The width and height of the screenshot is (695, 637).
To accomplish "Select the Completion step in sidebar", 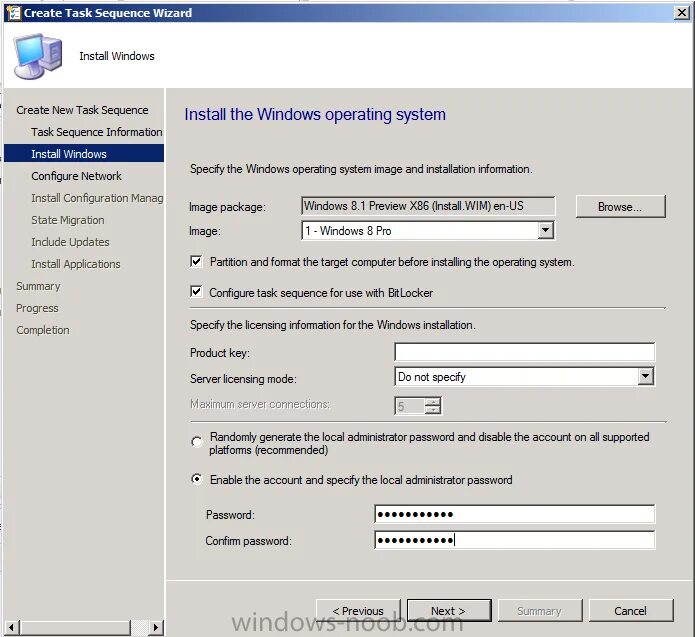I will coord(43,330).
